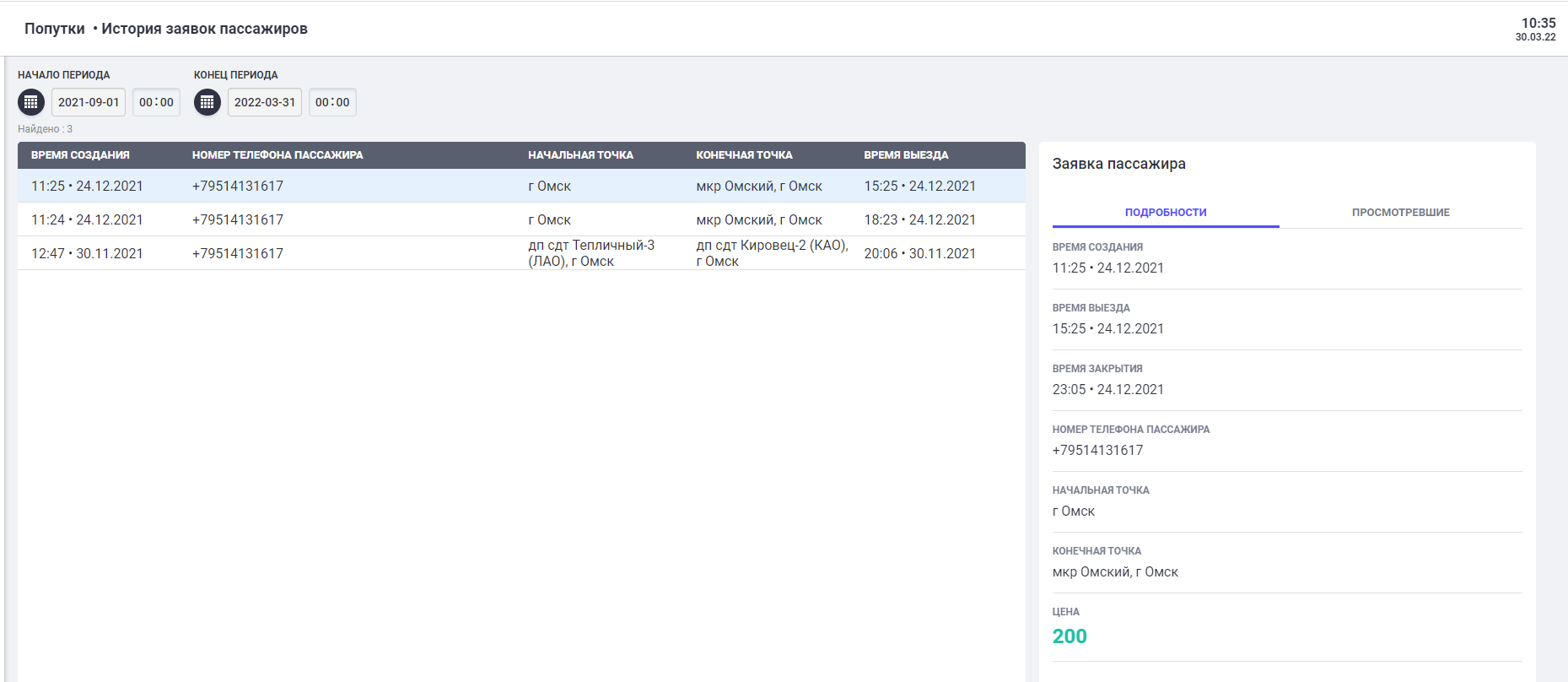Image resolution: width=1568 pixels, height=682 pixels.
Task: Click the clock showing 10:35
Action: click(1538, 24)
